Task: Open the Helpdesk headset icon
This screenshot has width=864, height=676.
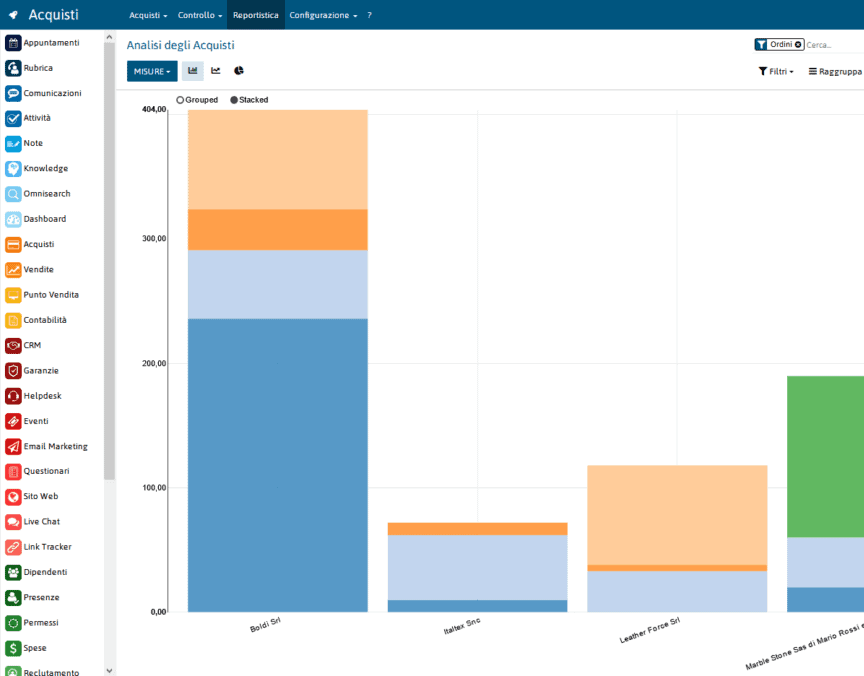Action: click(x=13, y=396)
